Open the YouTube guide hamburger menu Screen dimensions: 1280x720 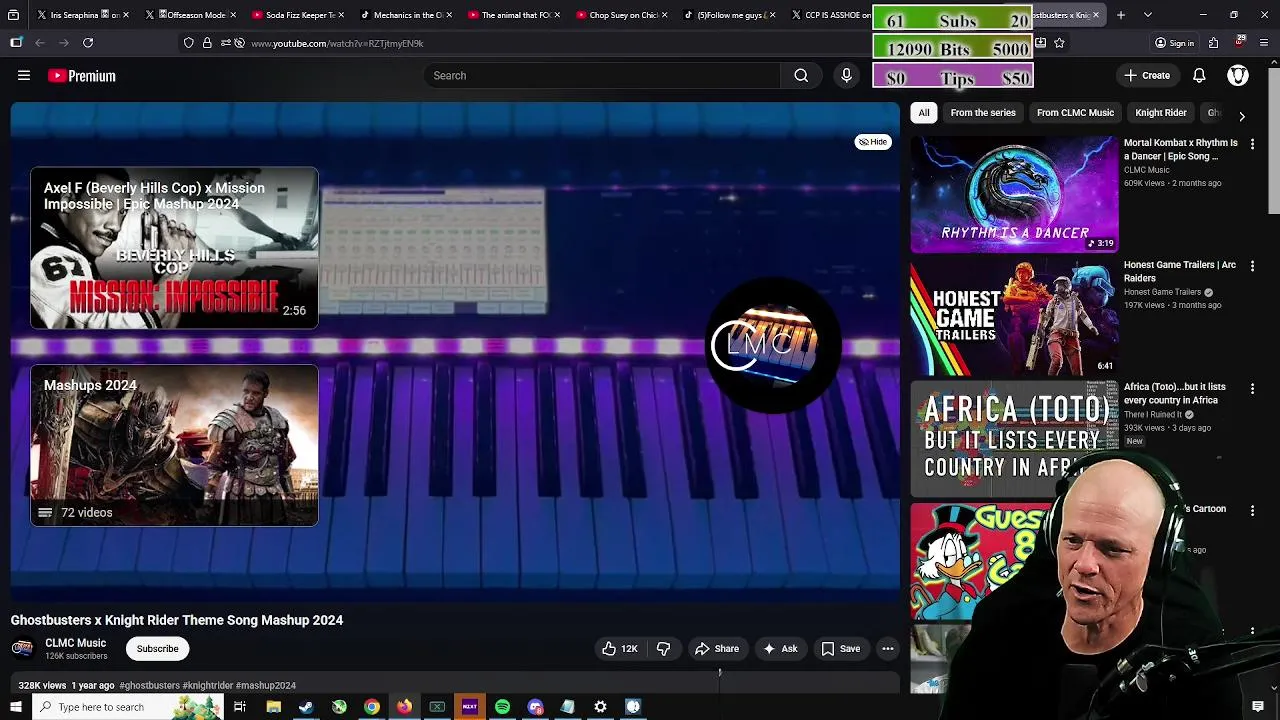[x=24, y=75]
